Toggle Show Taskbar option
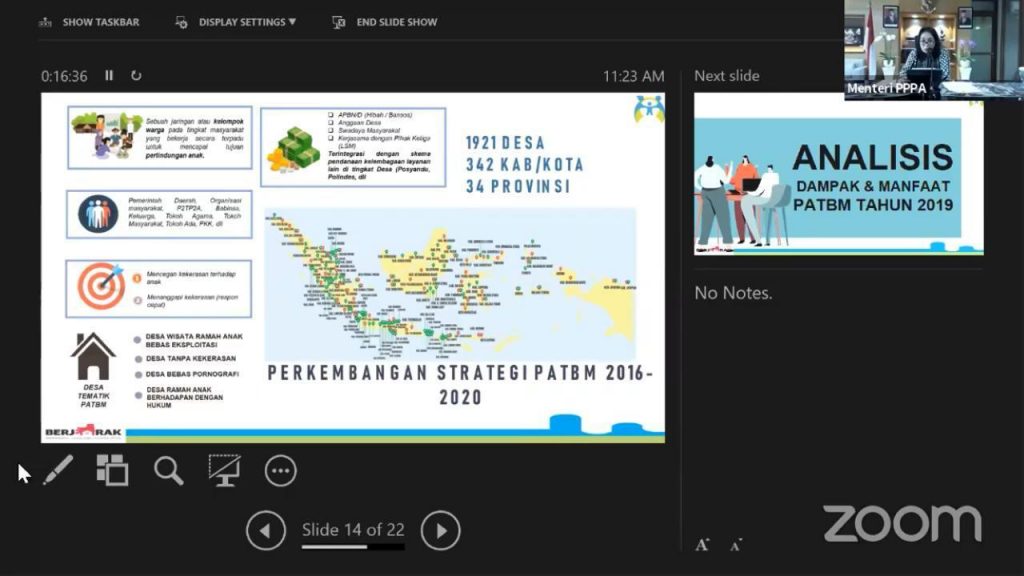This screenshot has height=576, width=1024. coord(90,22)
